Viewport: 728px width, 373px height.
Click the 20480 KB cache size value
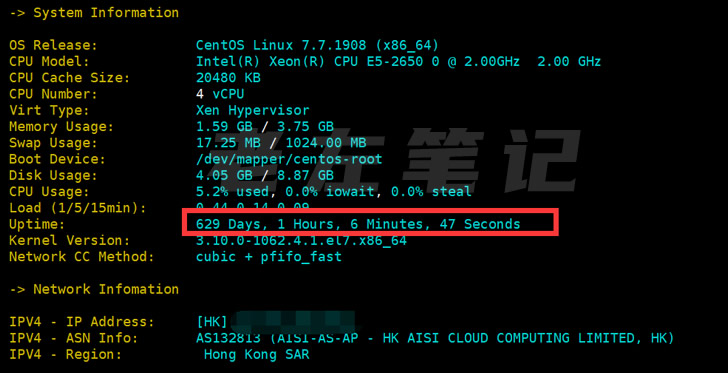pos(228,78)
